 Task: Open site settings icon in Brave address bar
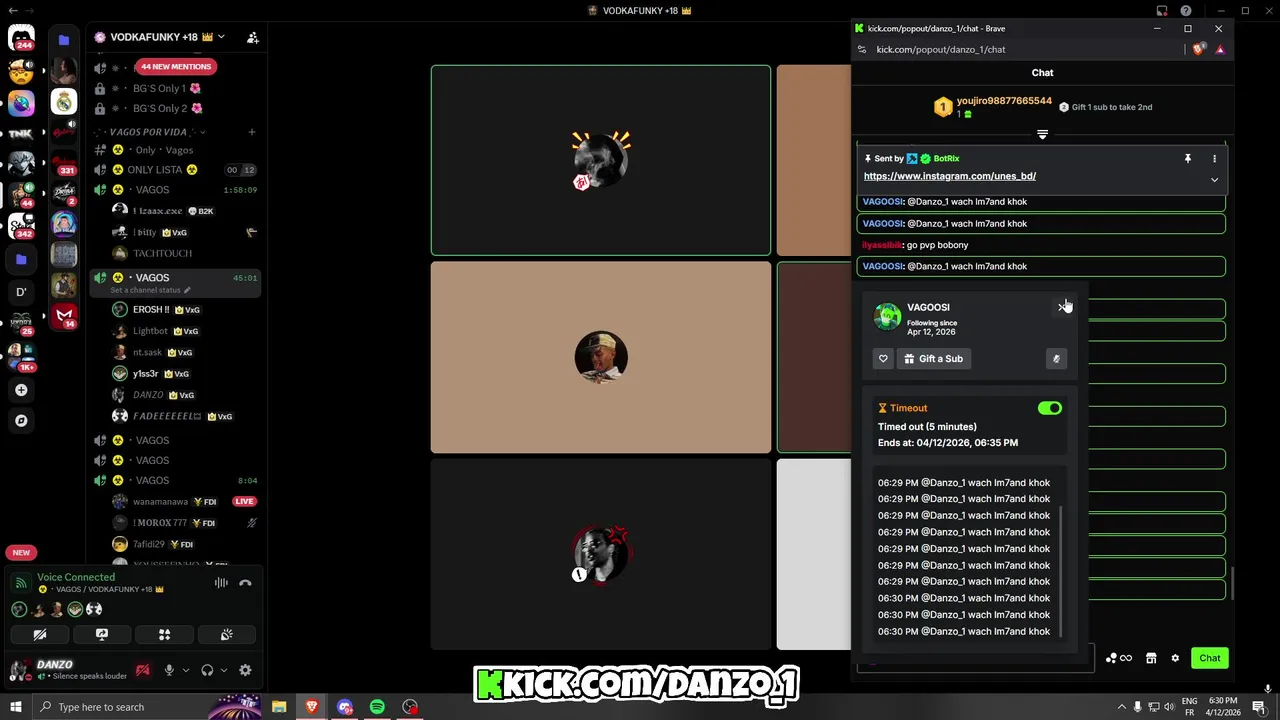pyautogui.click(x=862, y=49)
